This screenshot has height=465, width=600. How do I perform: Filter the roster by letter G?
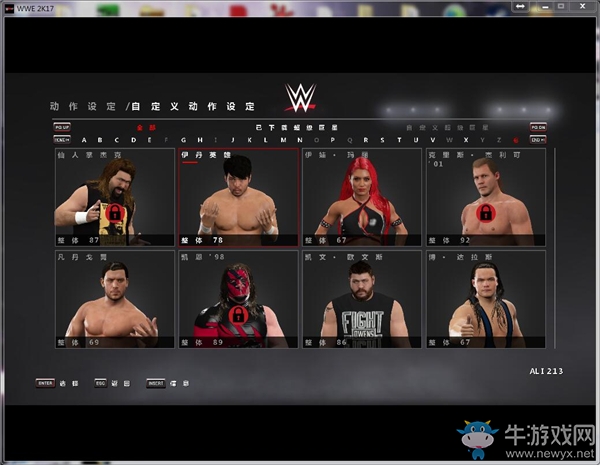pyautogui.click(x=183, y=140)
